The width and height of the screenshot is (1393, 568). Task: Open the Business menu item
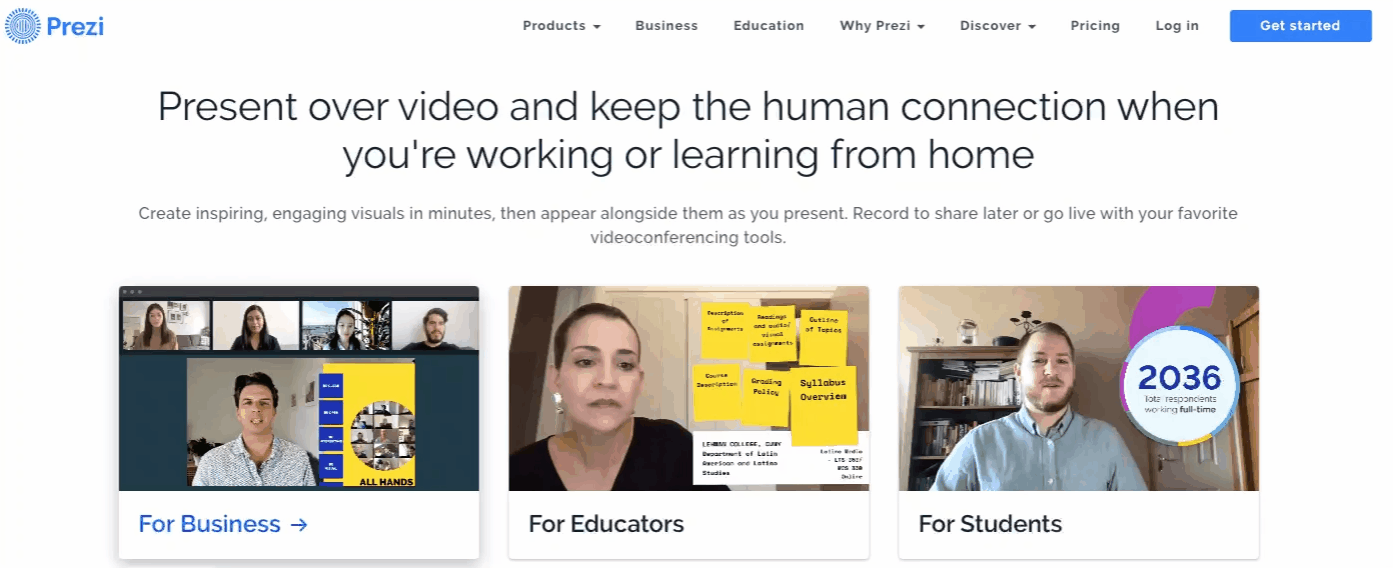(x=666, y=26)
